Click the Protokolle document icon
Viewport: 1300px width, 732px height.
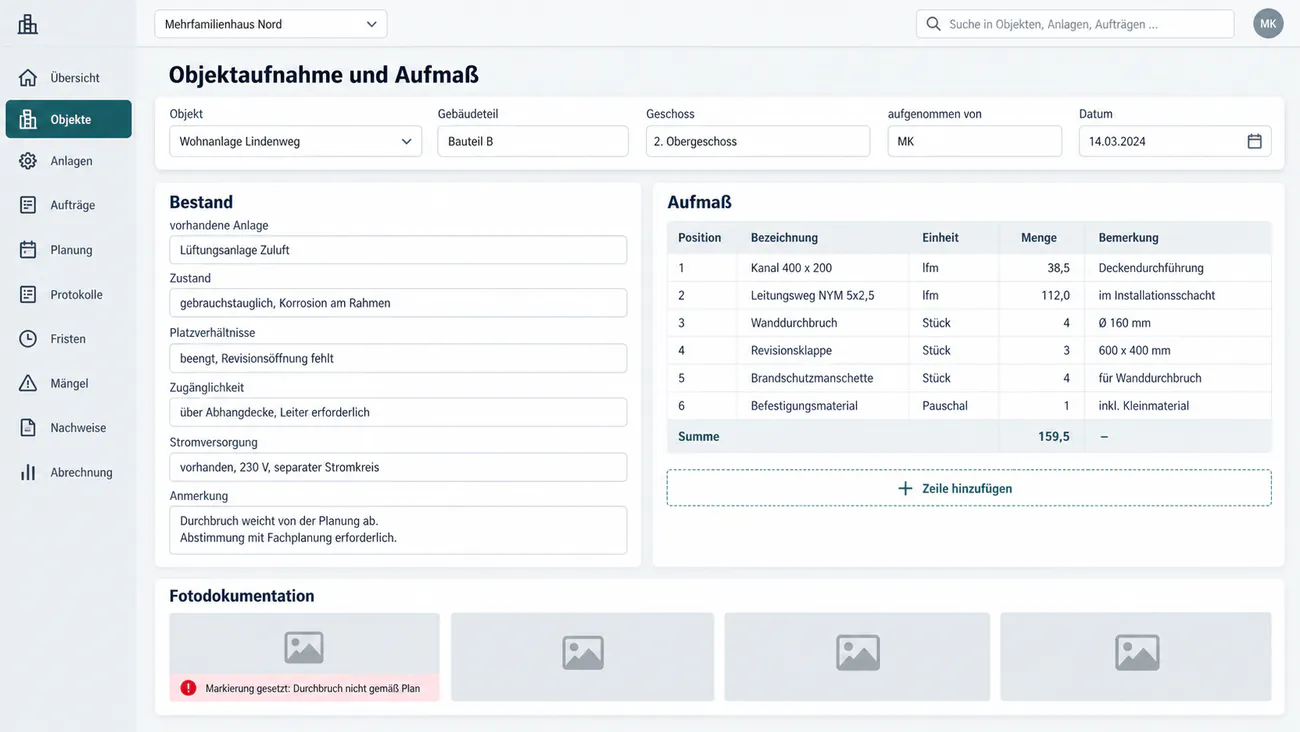28,295
